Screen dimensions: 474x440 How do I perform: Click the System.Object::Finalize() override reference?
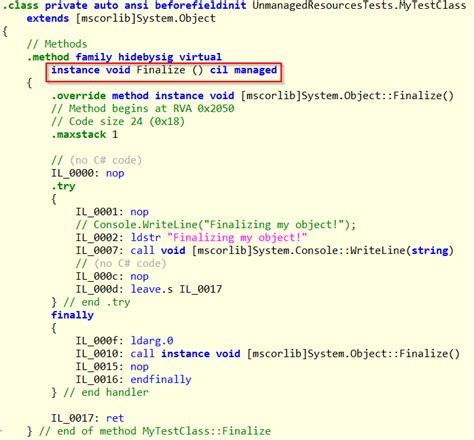click(347, 96)
